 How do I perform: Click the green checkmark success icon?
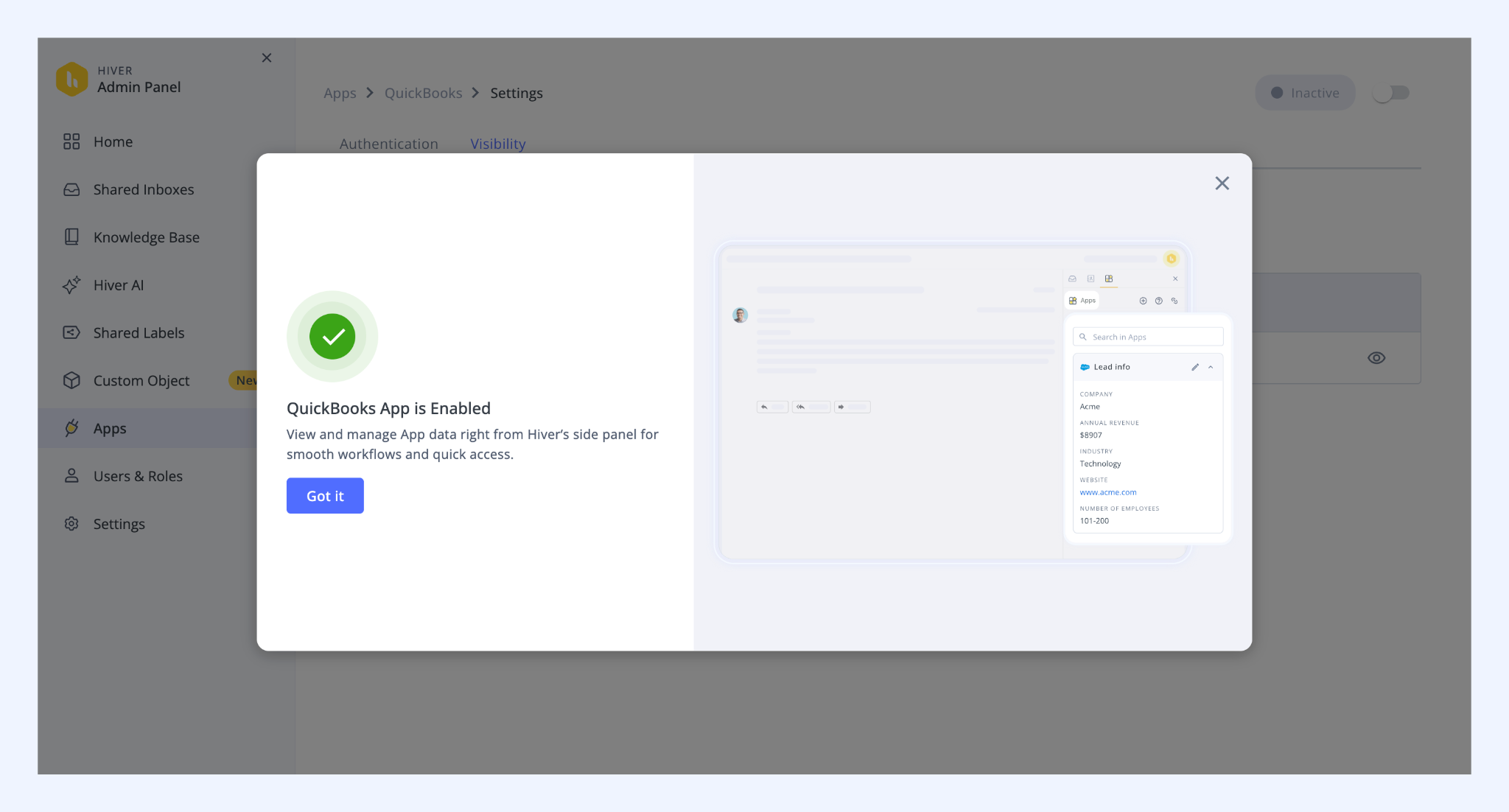pyautogui.click(x=332, y=337)
